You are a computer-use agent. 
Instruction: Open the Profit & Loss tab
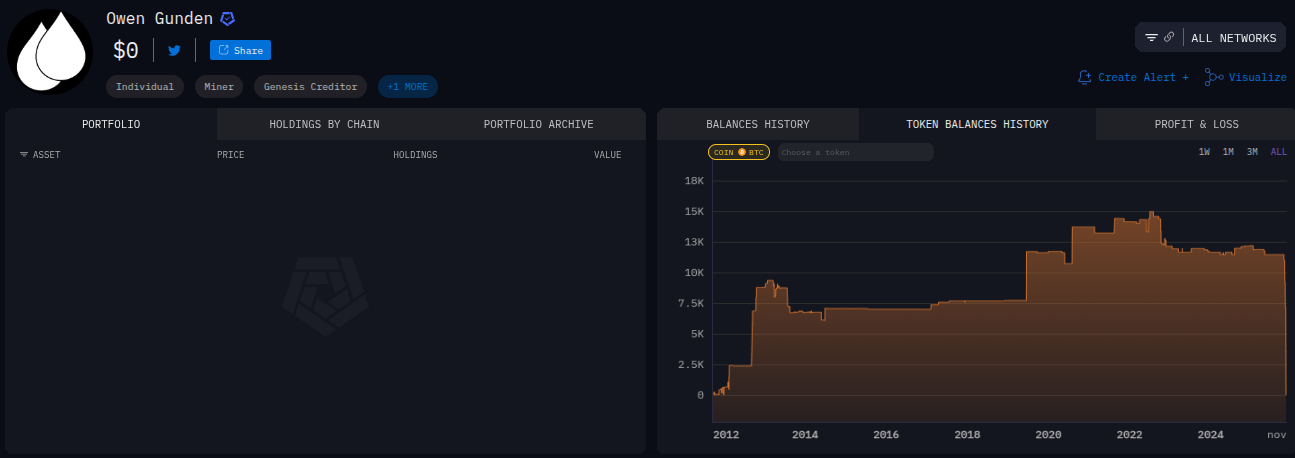(x=1196, y=125)
